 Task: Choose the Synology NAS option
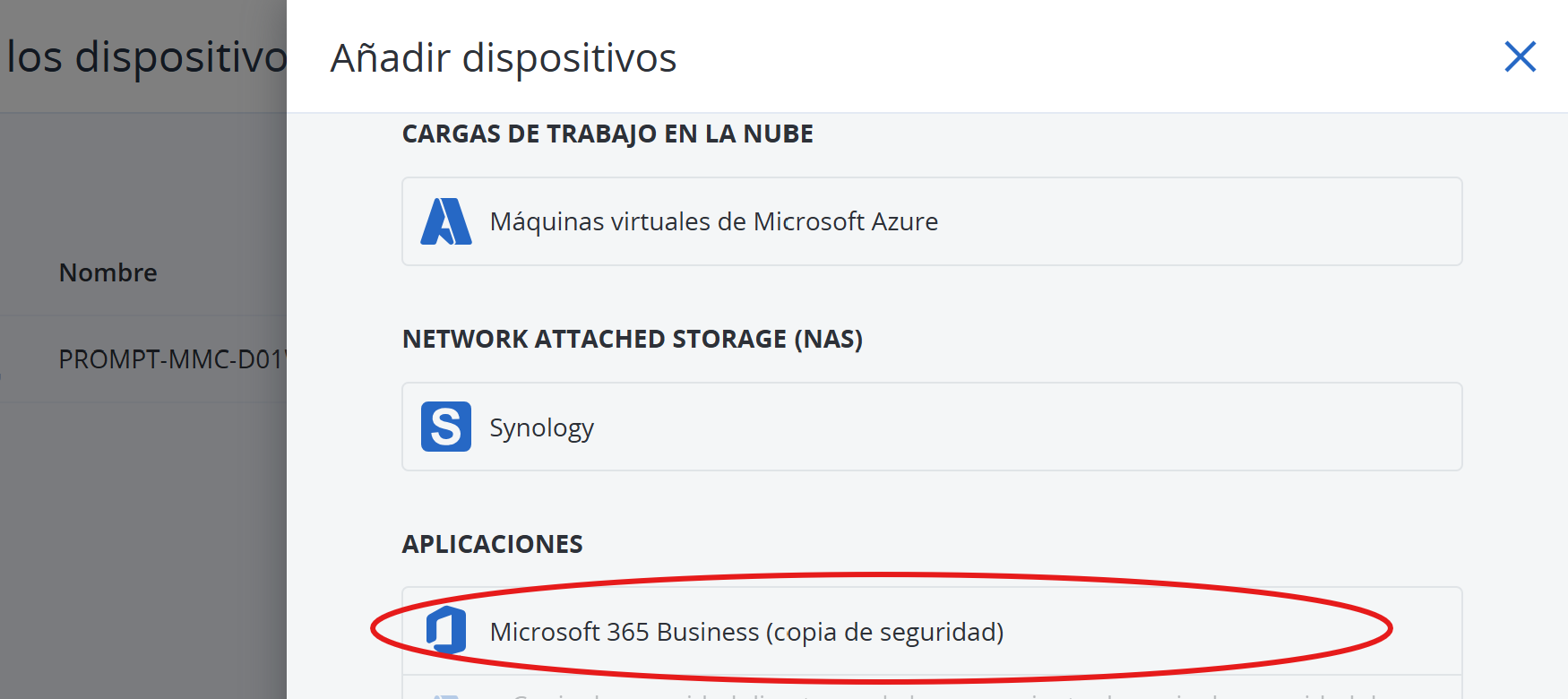[541, 427]
